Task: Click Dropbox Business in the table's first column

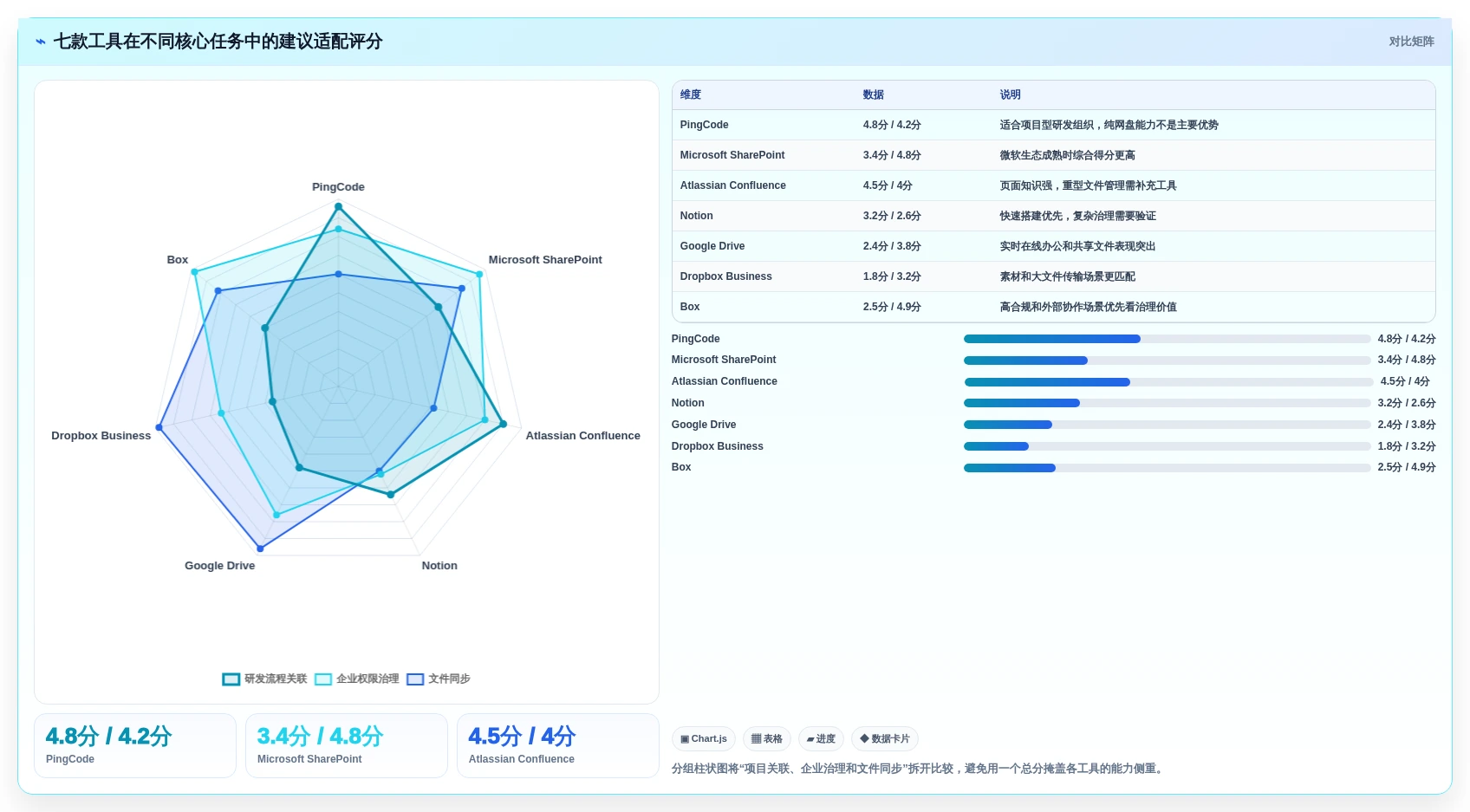Action: [726, 276]
